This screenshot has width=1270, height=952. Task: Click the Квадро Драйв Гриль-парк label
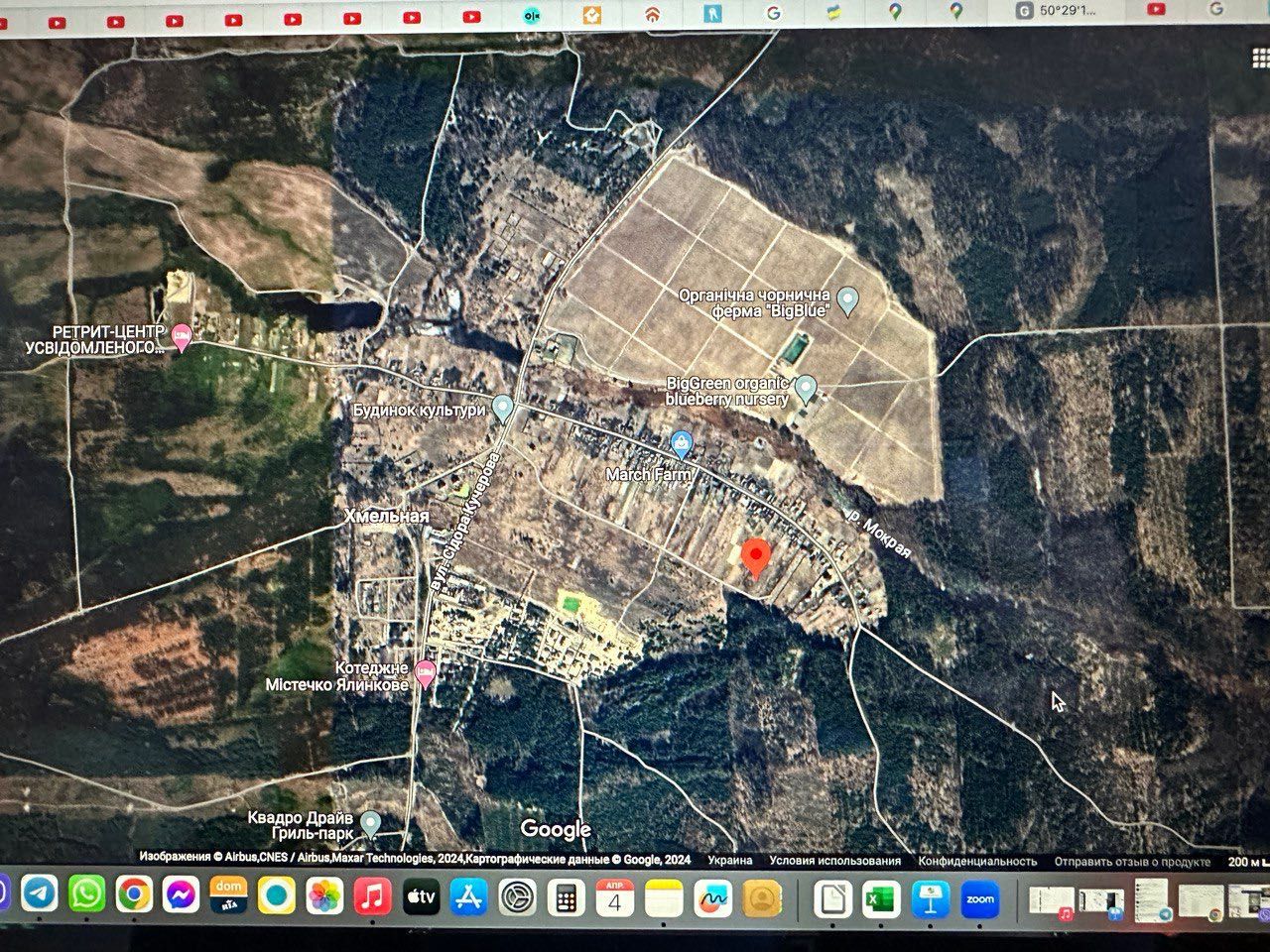[301, 826]
